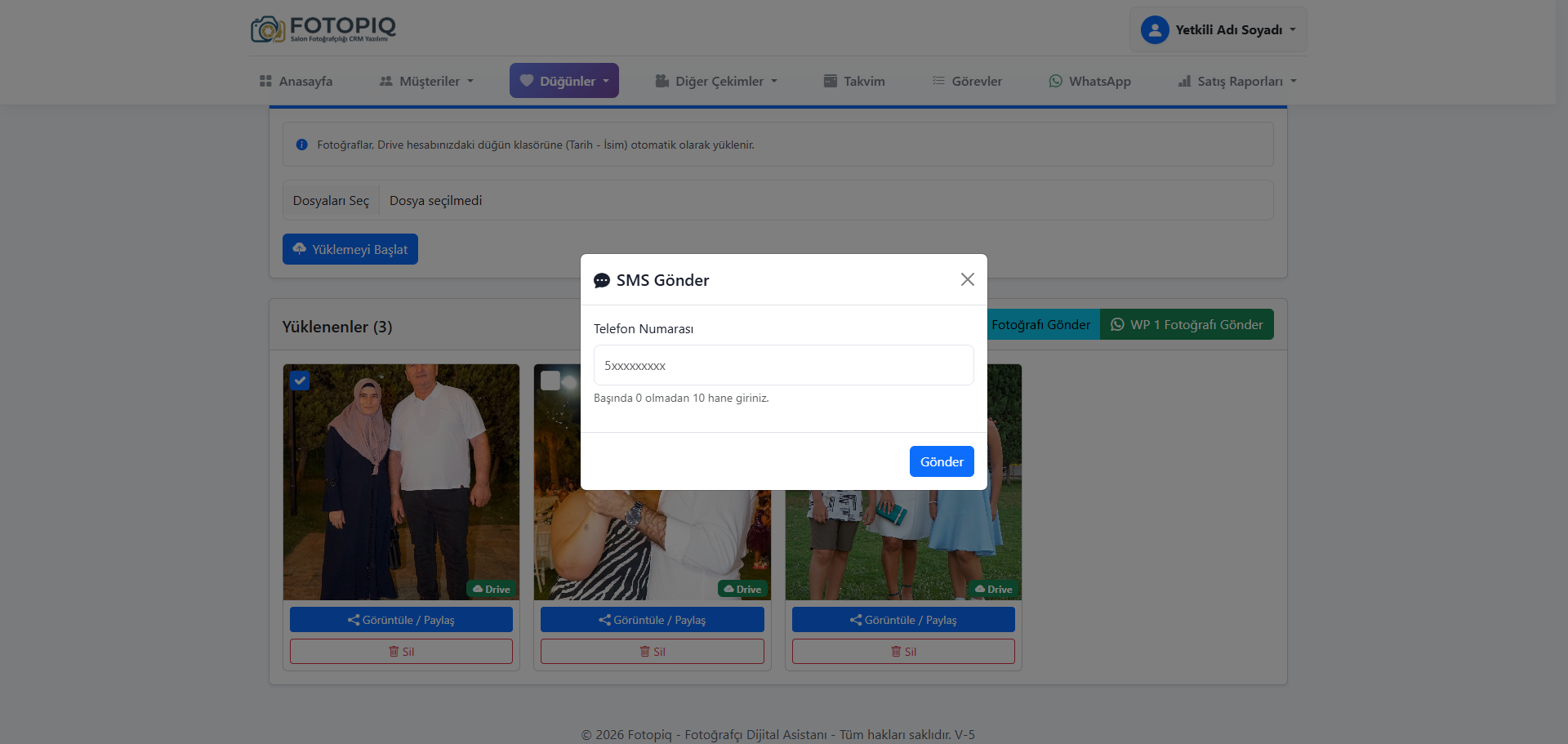The height and width of the screenshot is (744, 1568).
Task: Expand the Müşteriler dropdown menu
Action: (x=426, y=81)
